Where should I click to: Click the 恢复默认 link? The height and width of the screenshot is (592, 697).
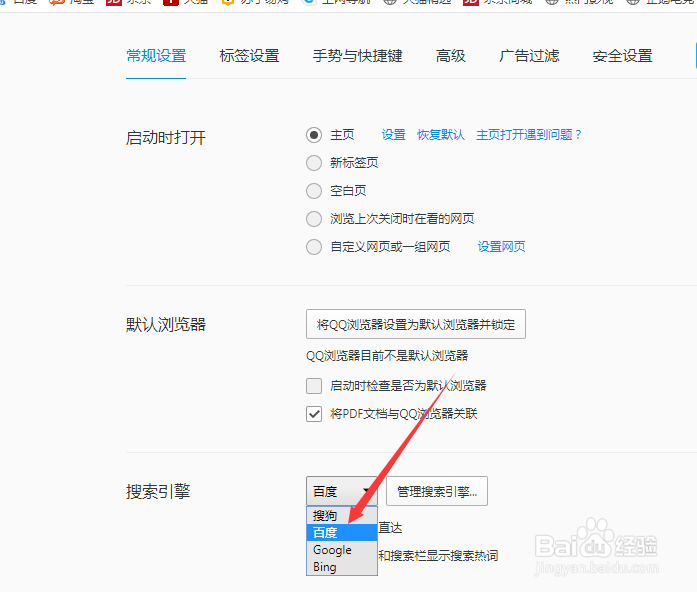[441, 135]
